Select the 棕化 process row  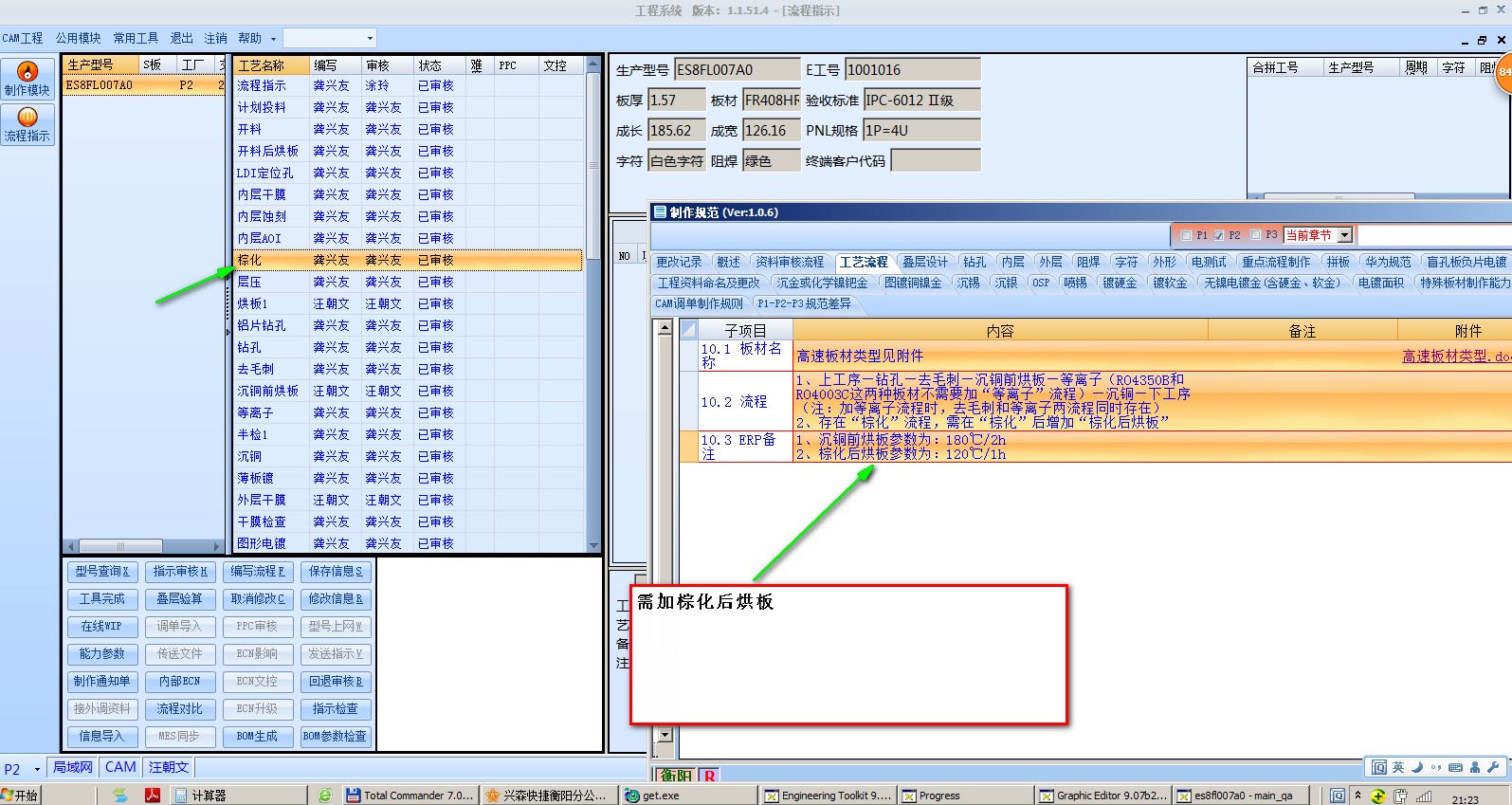pos(408,260)
